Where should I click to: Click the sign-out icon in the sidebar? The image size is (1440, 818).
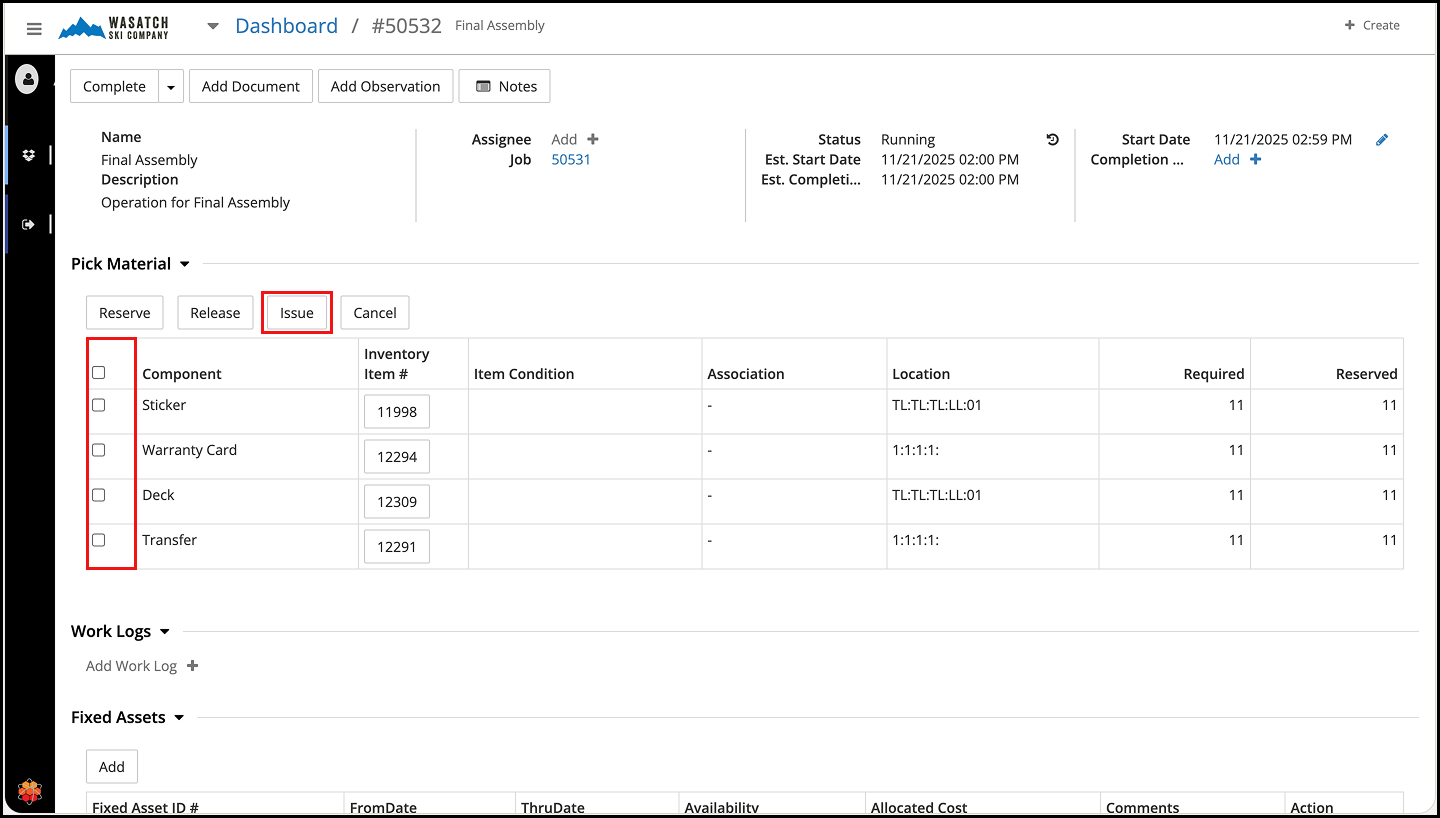click(x=28, y=224)
